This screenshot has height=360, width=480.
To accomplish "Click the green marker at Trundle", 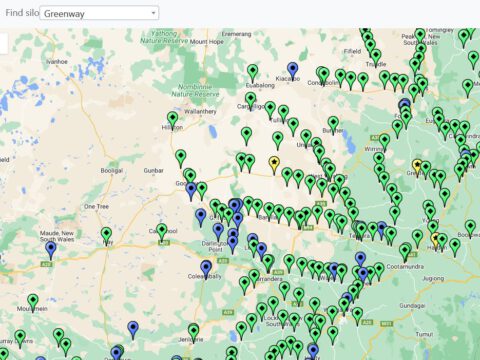I will pyautogui.click(x=376, y=58).
